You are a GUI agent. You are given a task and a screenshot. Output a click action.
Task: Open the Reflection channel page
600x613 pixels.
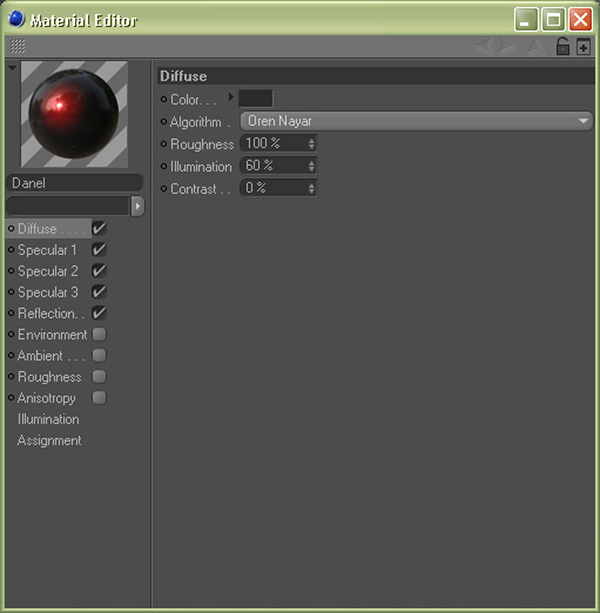pos(51,313)
